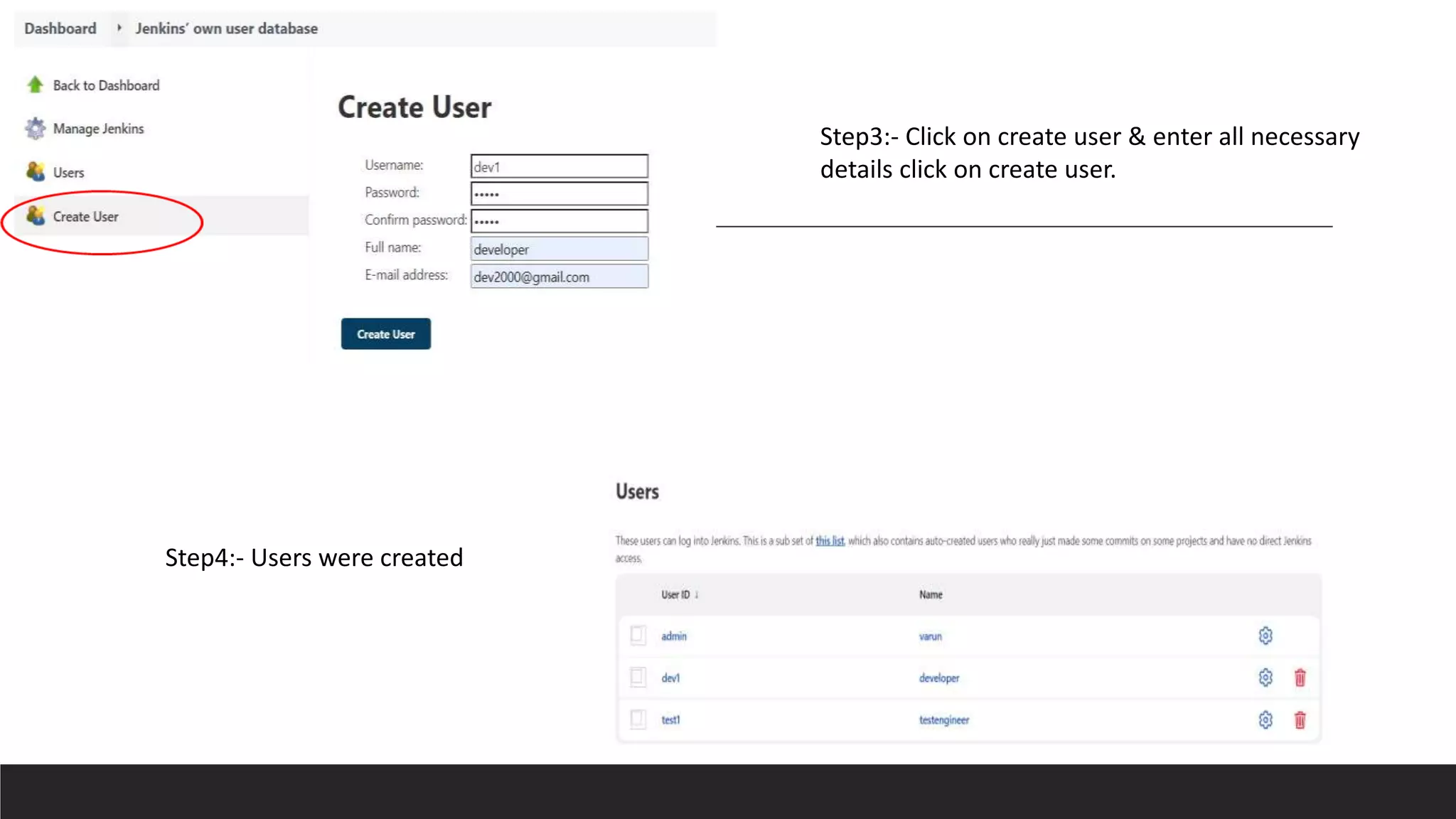Open settings gear for dev1 user
This screenshot has height=819, width=1456.
click(1265, 678)
